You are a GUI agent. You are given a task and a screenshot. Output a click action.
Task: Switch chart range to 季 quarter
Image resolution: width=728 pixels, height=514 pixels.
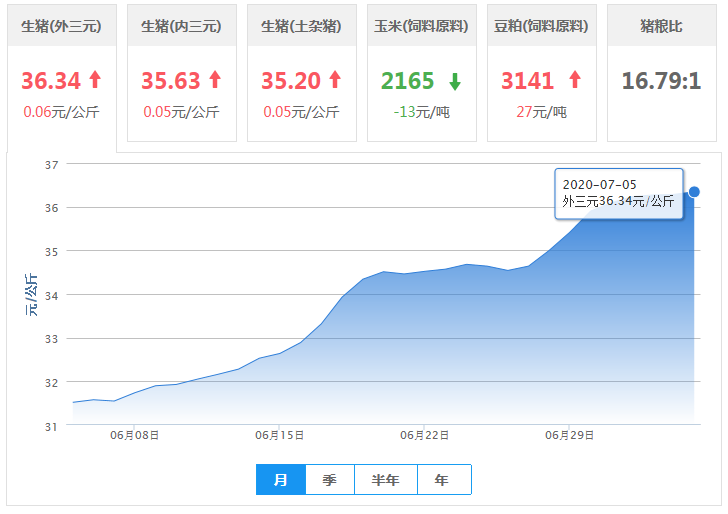click(329, 480)
